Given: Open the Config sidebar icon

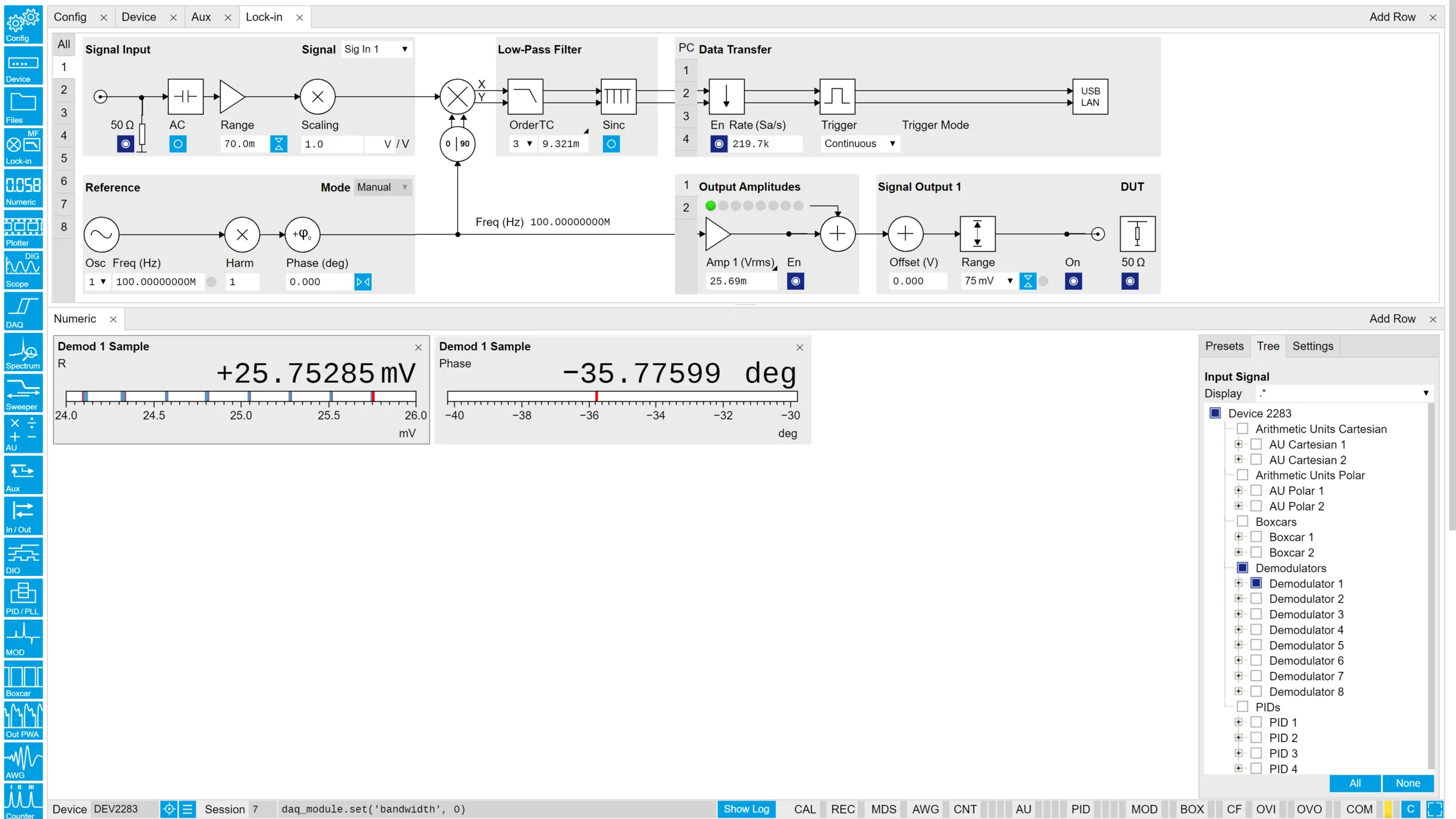Looking at the screenshot, I should [x=23, y=24].
